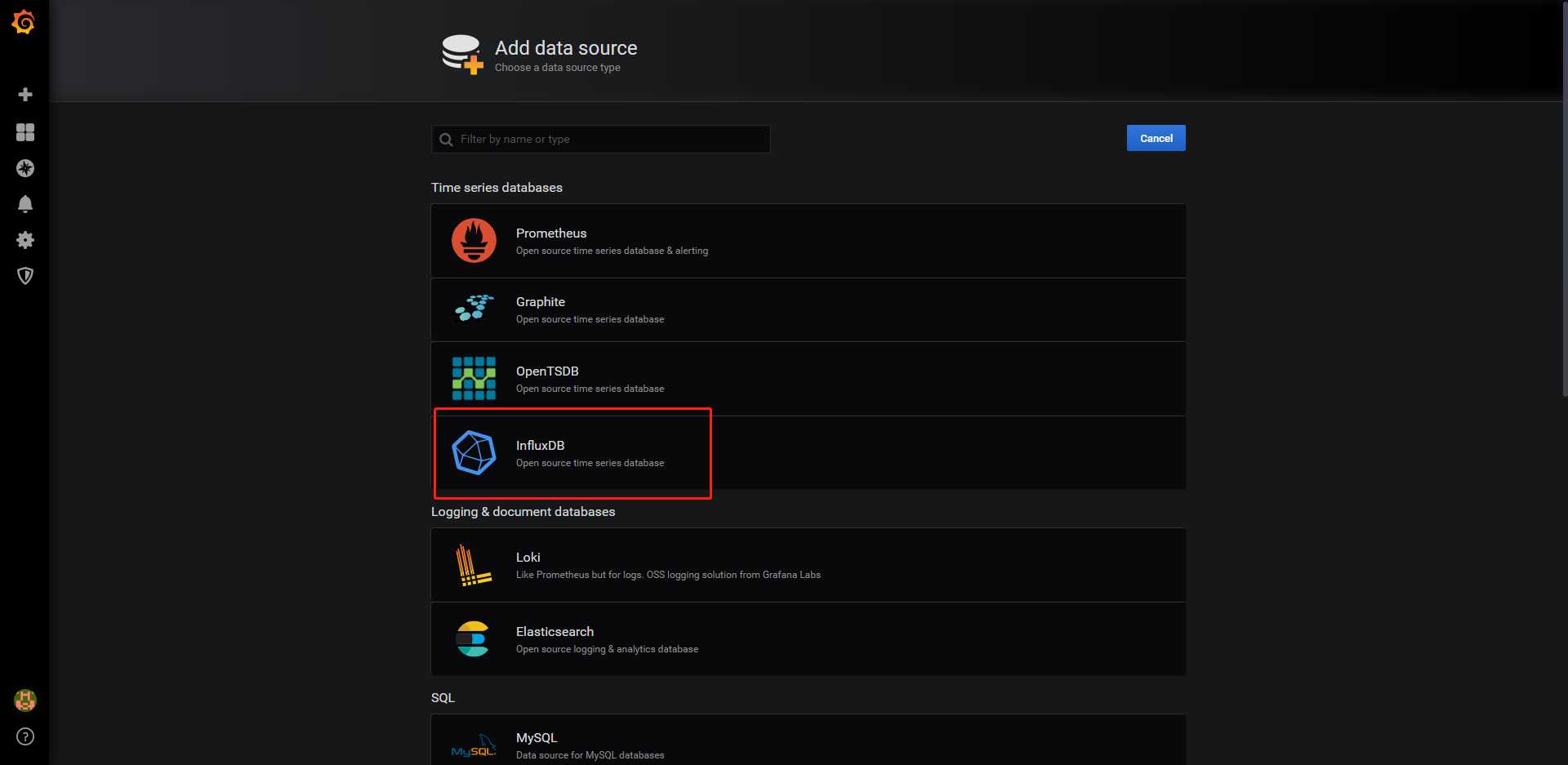Pick the OpenTSDB data source
The image size is (1568, 765).
[x=808, y=379]
